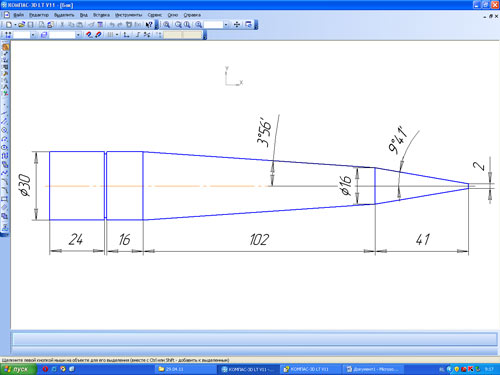Open the Инструменты menu
This screenshot has height=375, width=500.
click(128, 15)
